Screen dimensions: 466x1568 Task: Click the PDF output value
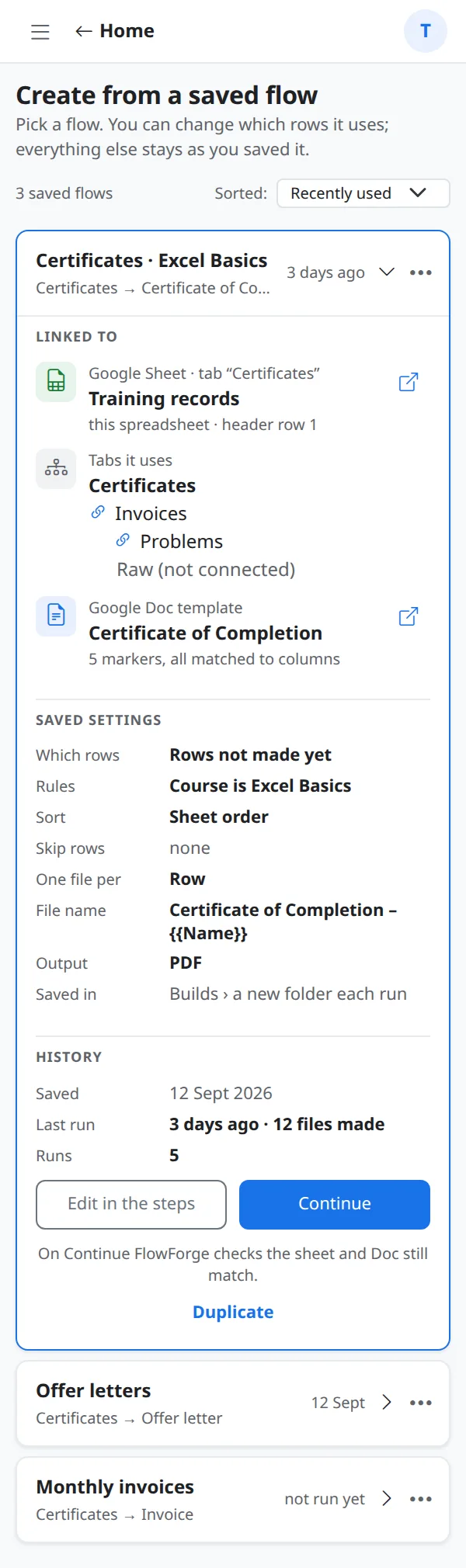click(186, 963)
